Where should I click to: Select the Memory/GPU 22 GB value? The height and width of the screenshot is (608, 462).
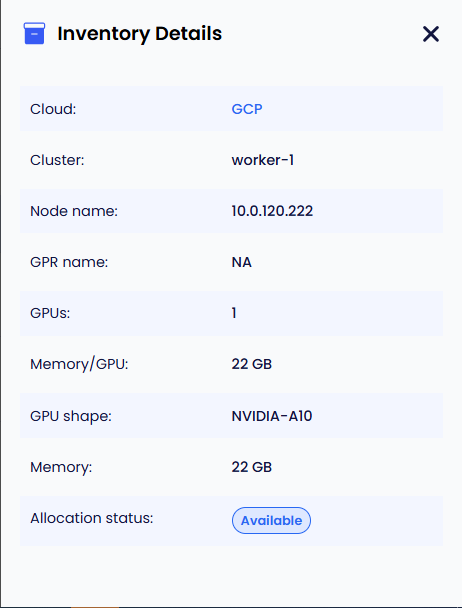[251, 364]
